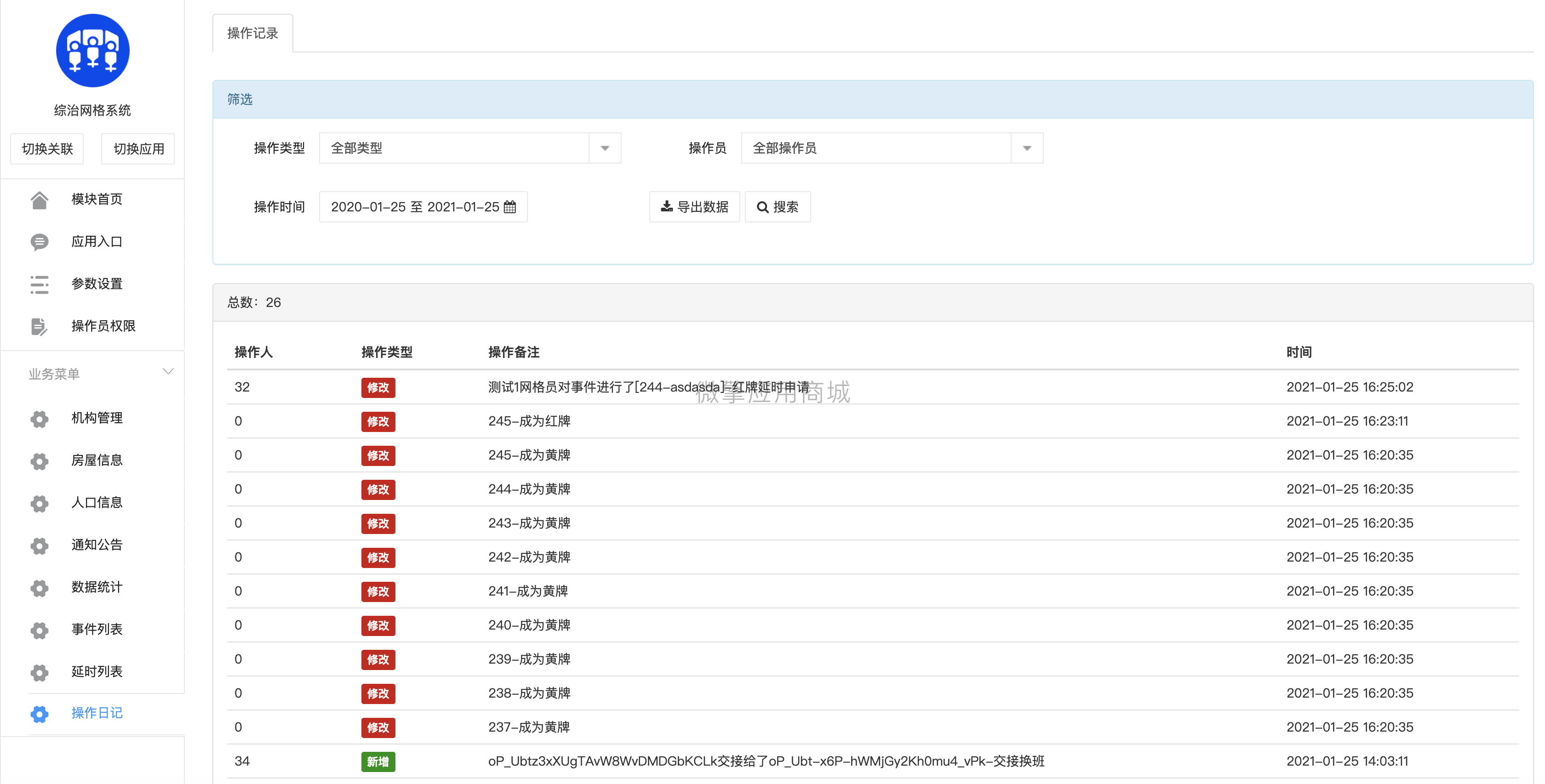Image resolution: width=1545 pixels, height=784 pixels.
Task: Click the gear icon beside 通知公告
Action: pos(39,545)
